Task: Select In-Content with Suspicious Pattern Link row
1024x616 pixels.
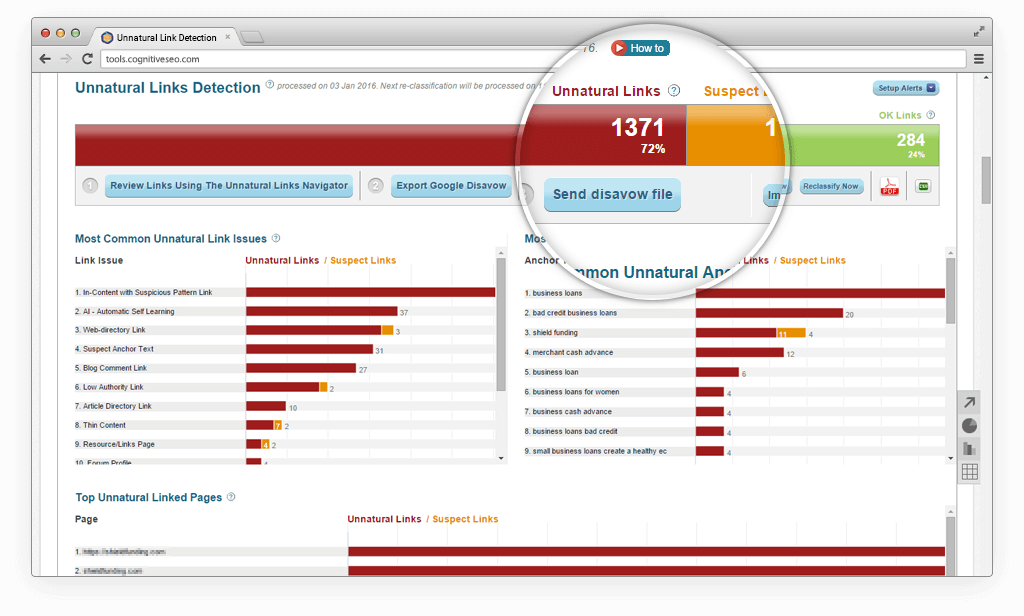Action: pos(285,292)
